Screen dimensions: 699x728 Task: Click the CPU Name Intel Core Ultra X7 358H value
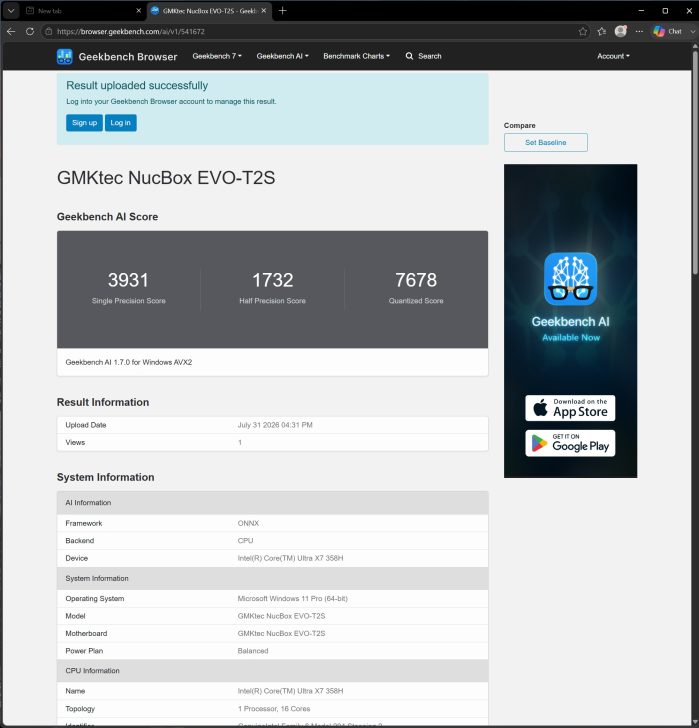click(291, 691)
